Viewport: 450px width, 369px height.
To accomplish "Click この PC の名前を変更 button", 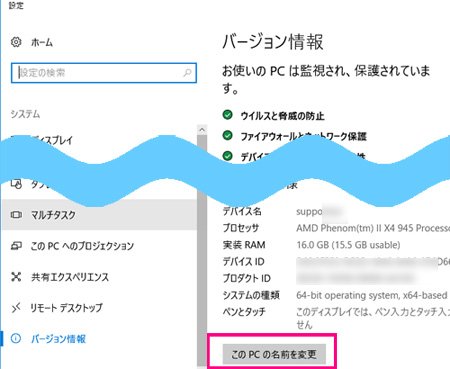I will 274,354.
